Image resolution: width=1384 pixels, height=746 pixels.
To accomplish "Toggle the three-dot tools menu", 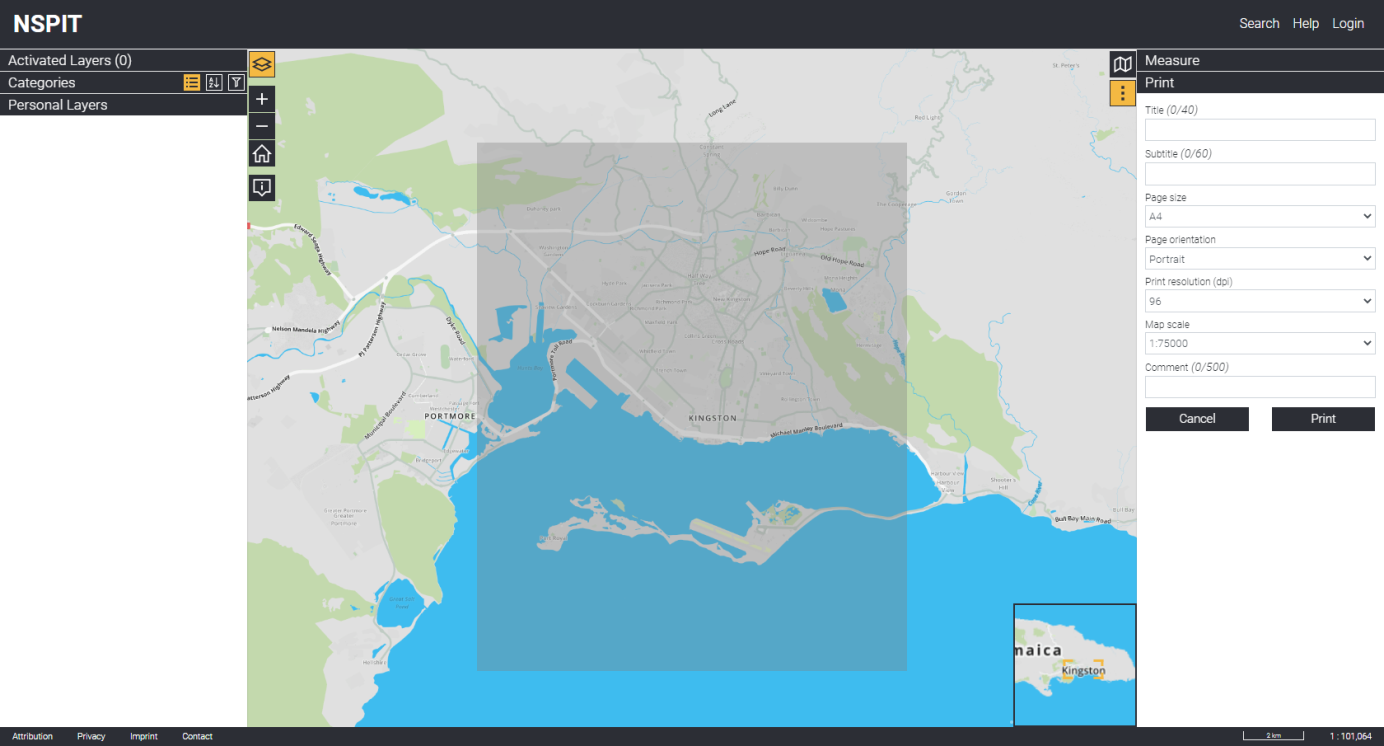I will (x=1123, y=93).
